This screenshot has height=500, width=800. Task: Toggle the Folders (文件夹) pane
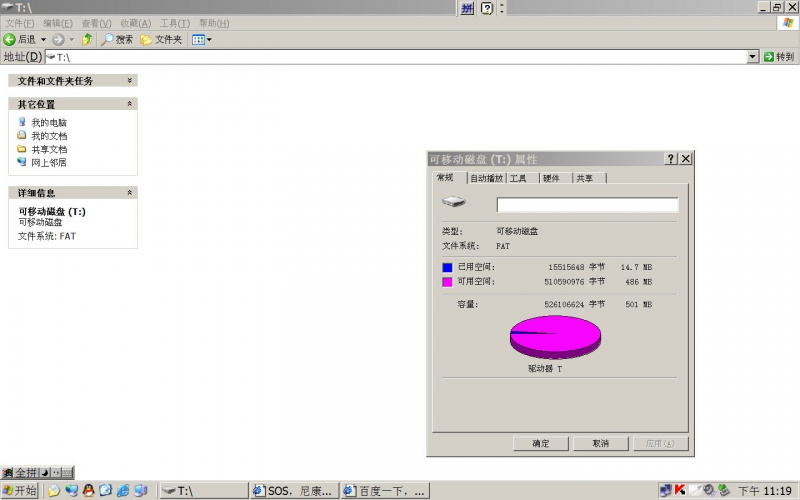146,39
